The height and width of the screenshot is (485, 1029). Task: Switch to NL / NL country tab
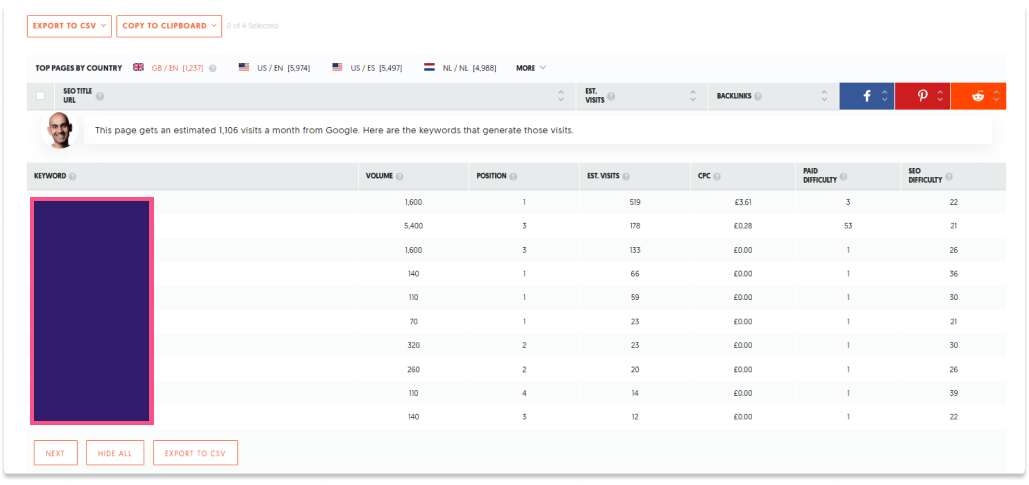(460, 68)
